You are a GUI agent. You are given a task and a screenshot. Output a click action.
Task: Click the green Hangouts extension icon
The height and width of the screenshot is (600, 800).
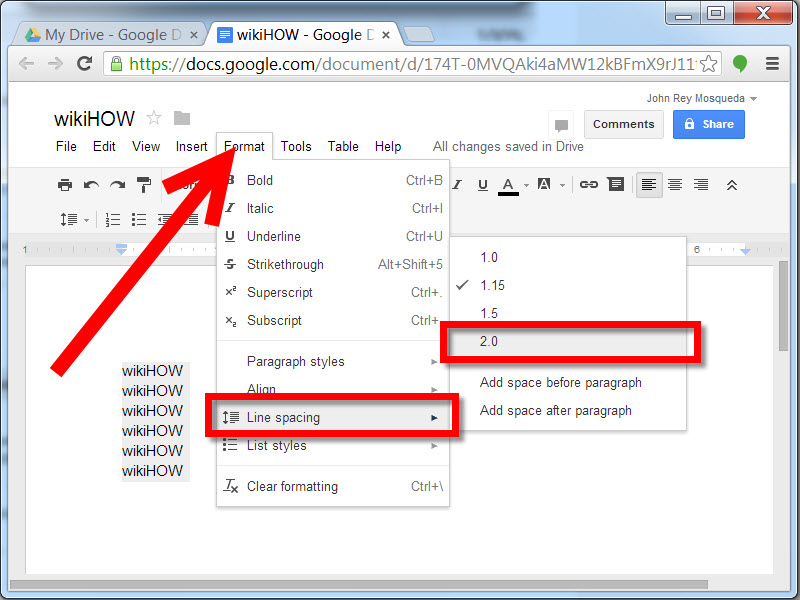pyautogui.click(x=740, y=63)
